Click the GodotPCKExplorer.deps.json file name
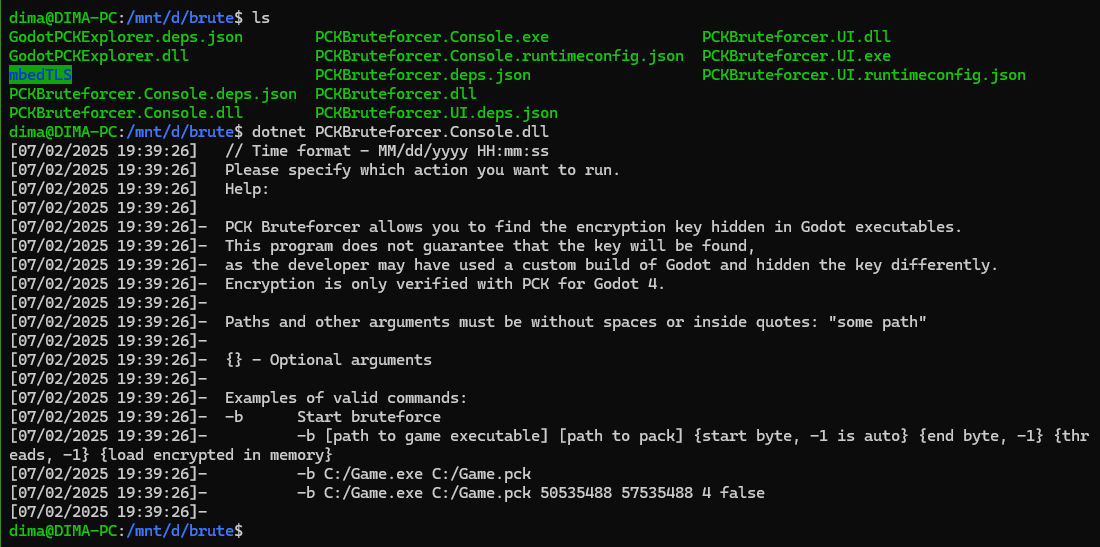The width and height of the screenshot is (1100, 547). [x=126, y=36]
